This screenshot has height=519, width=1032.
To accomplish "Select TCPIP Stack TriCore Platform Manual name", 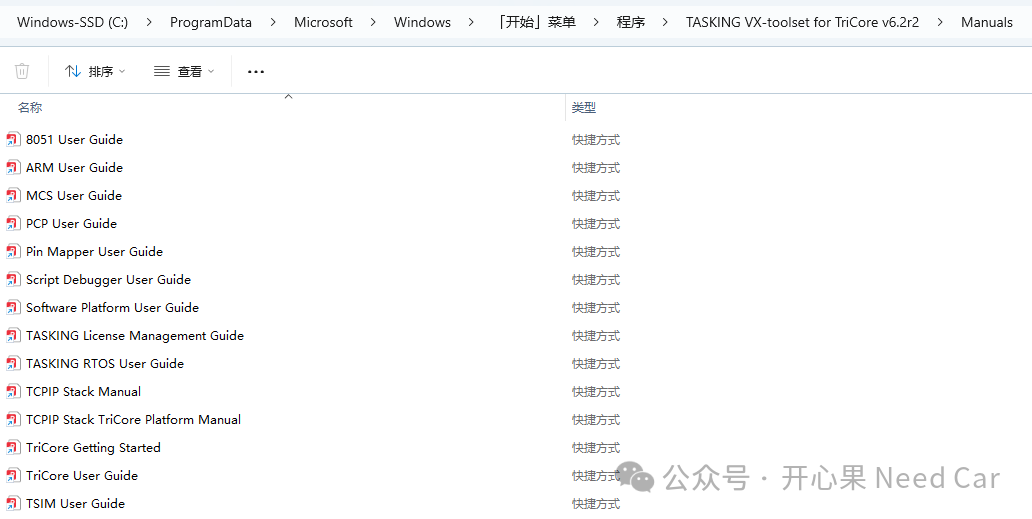I will pos(134,419).
